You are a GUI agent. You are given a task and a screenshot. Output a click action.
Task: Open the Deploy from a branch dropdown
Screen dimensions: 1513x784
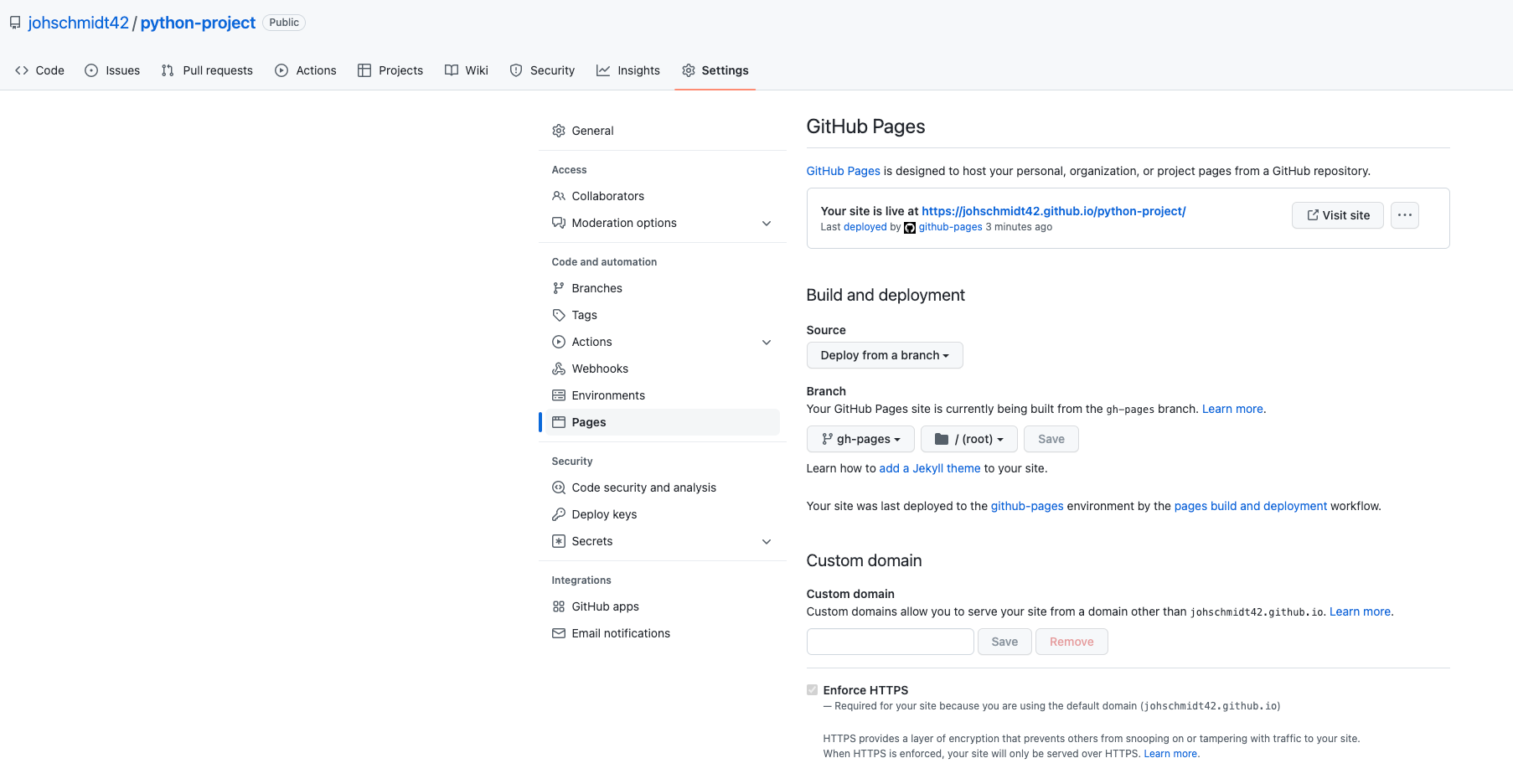coord(884,355)
